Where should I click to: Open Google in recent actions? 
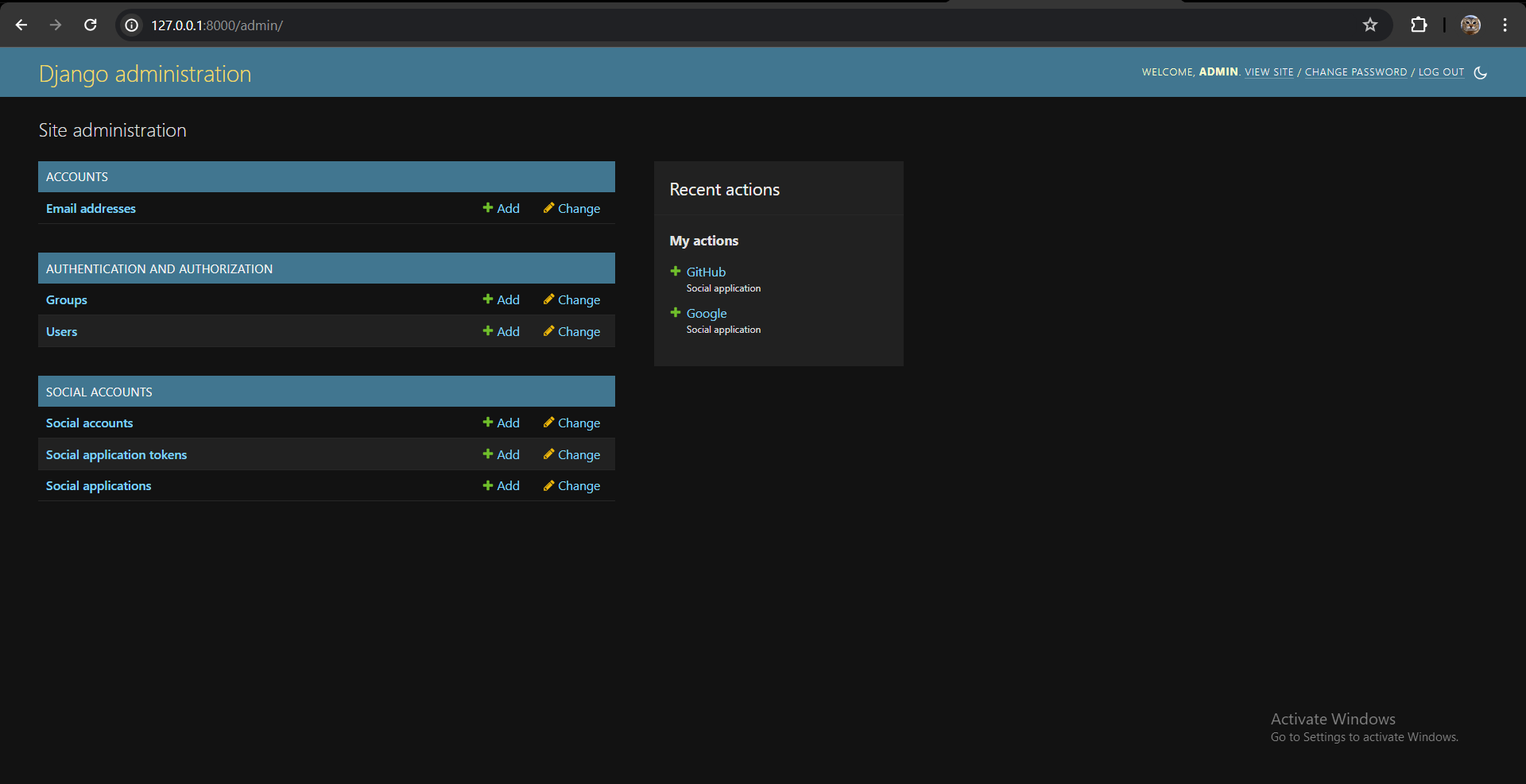click(x=707, y=313)
